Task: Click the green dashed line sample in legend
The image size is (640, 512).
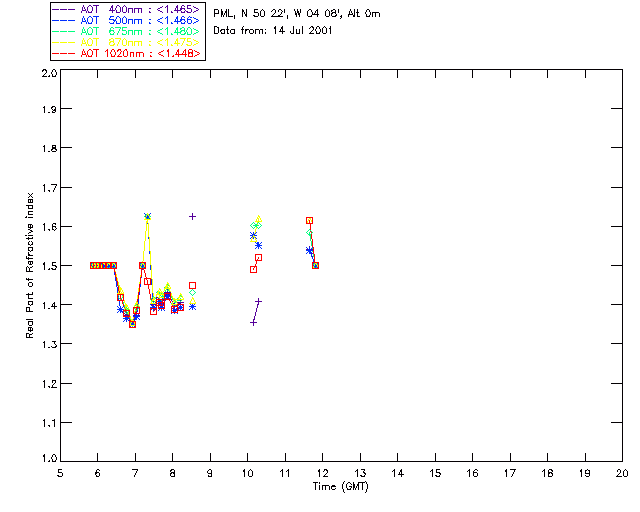Action: [x=64, y=31]
